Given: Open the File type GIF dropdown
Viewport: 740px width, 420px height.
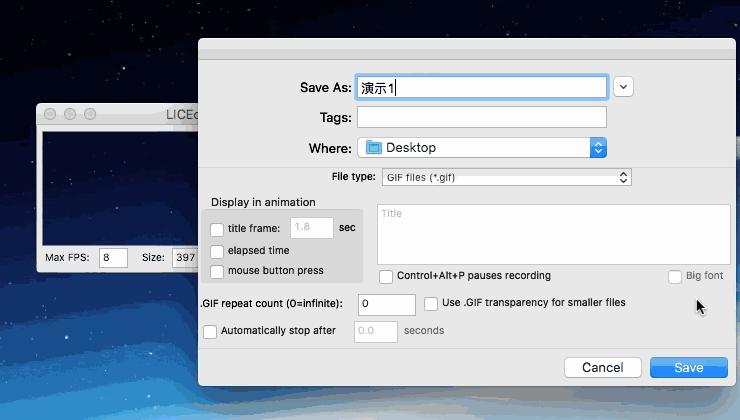Looking at the screenshot, I should pos(506,178).
